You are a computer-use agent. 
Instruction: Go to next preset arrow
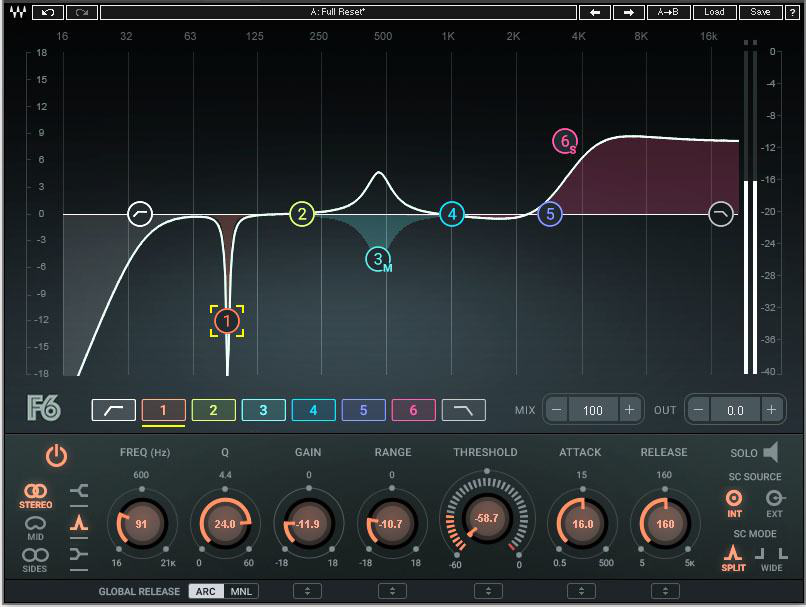point(629,12)
